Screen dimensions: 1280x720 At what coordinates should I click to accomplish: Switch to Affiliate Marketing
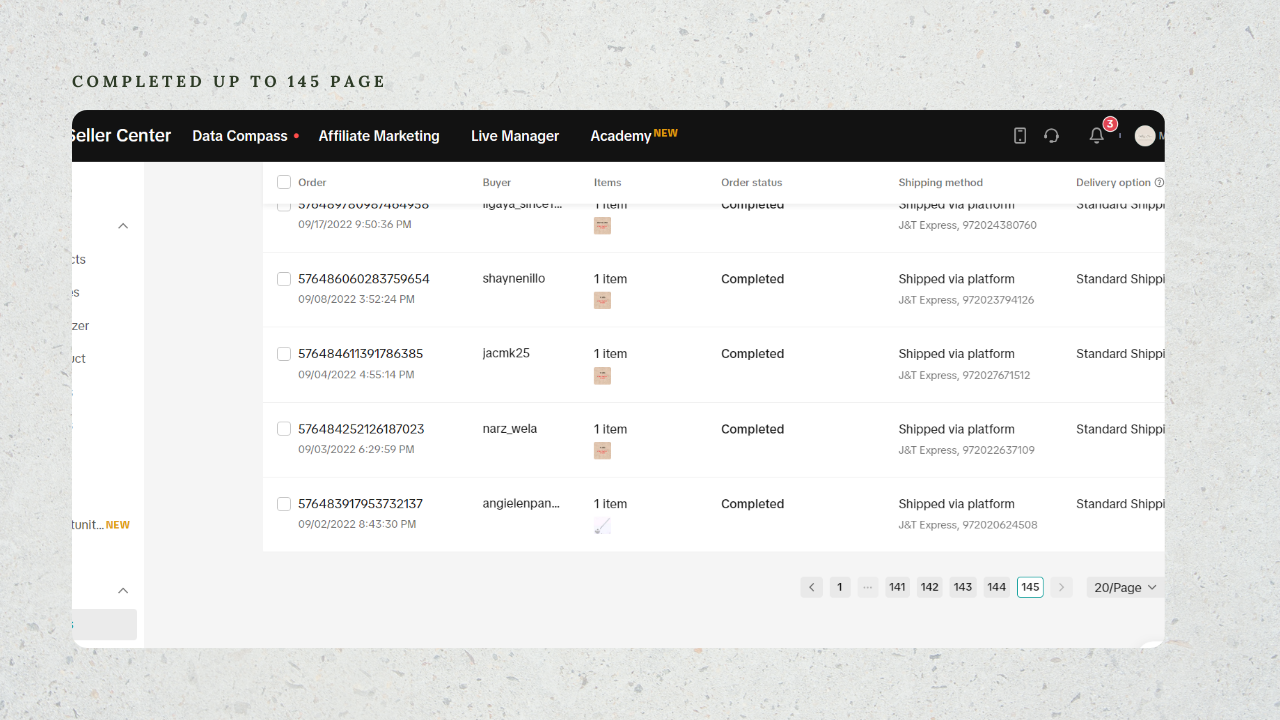[x=379, y=136]
